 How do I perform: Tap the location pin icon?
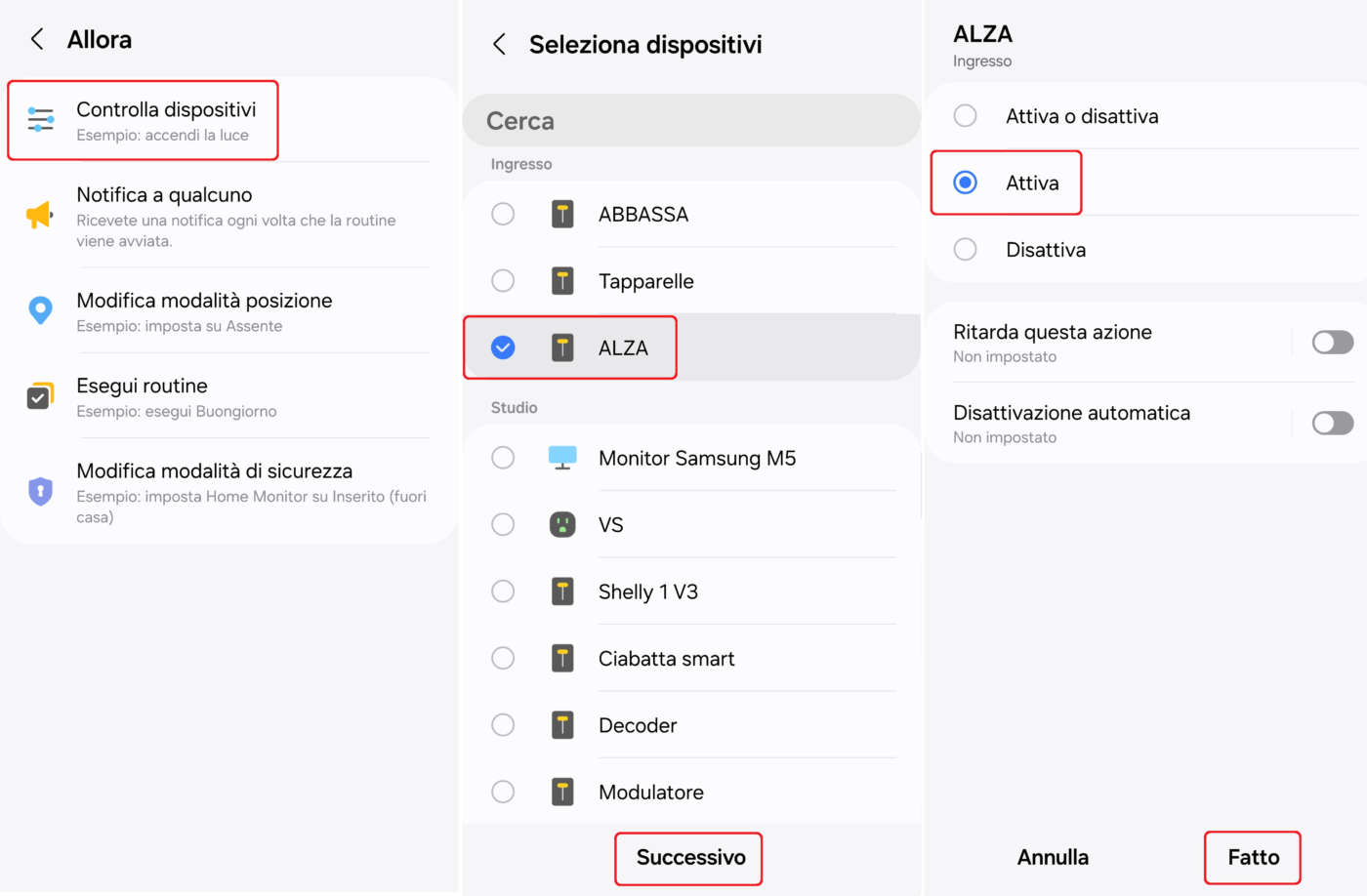(40, 310)
